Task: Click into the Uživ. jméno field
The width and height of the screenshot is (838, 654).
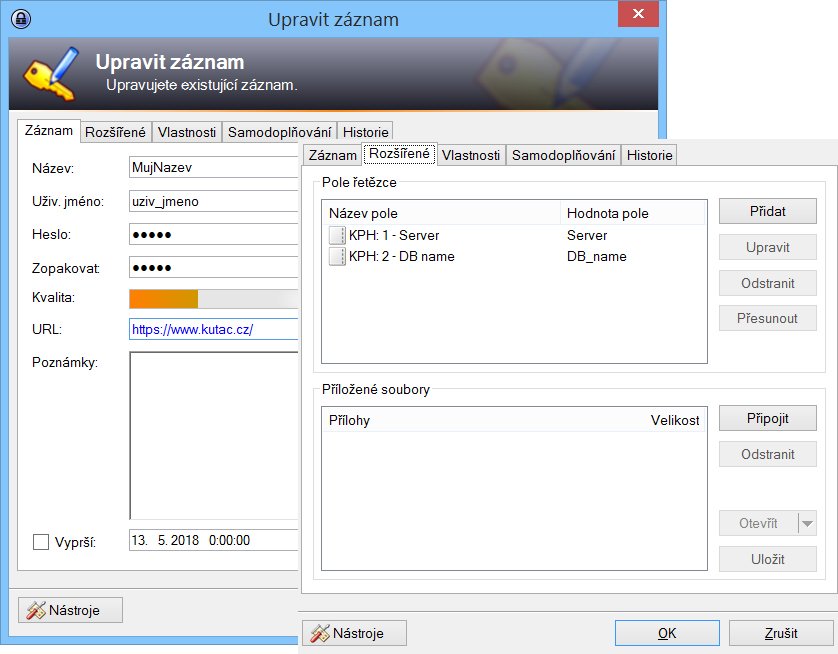Action: (x=214, y=201)
